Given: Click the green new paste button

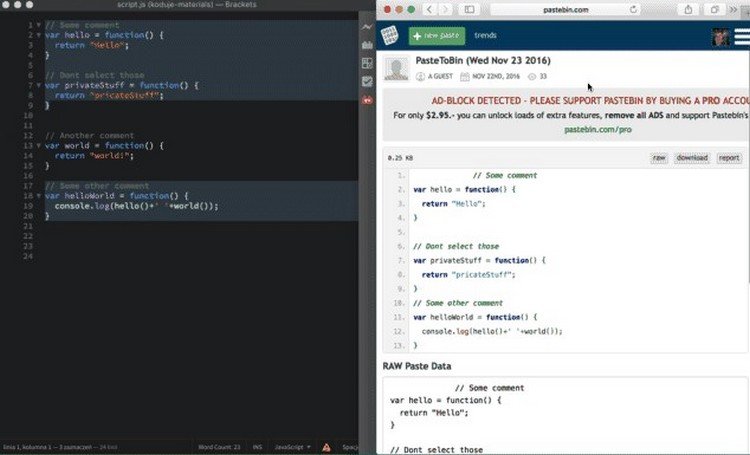Looking at the screenshot, I should click(437, 35).
